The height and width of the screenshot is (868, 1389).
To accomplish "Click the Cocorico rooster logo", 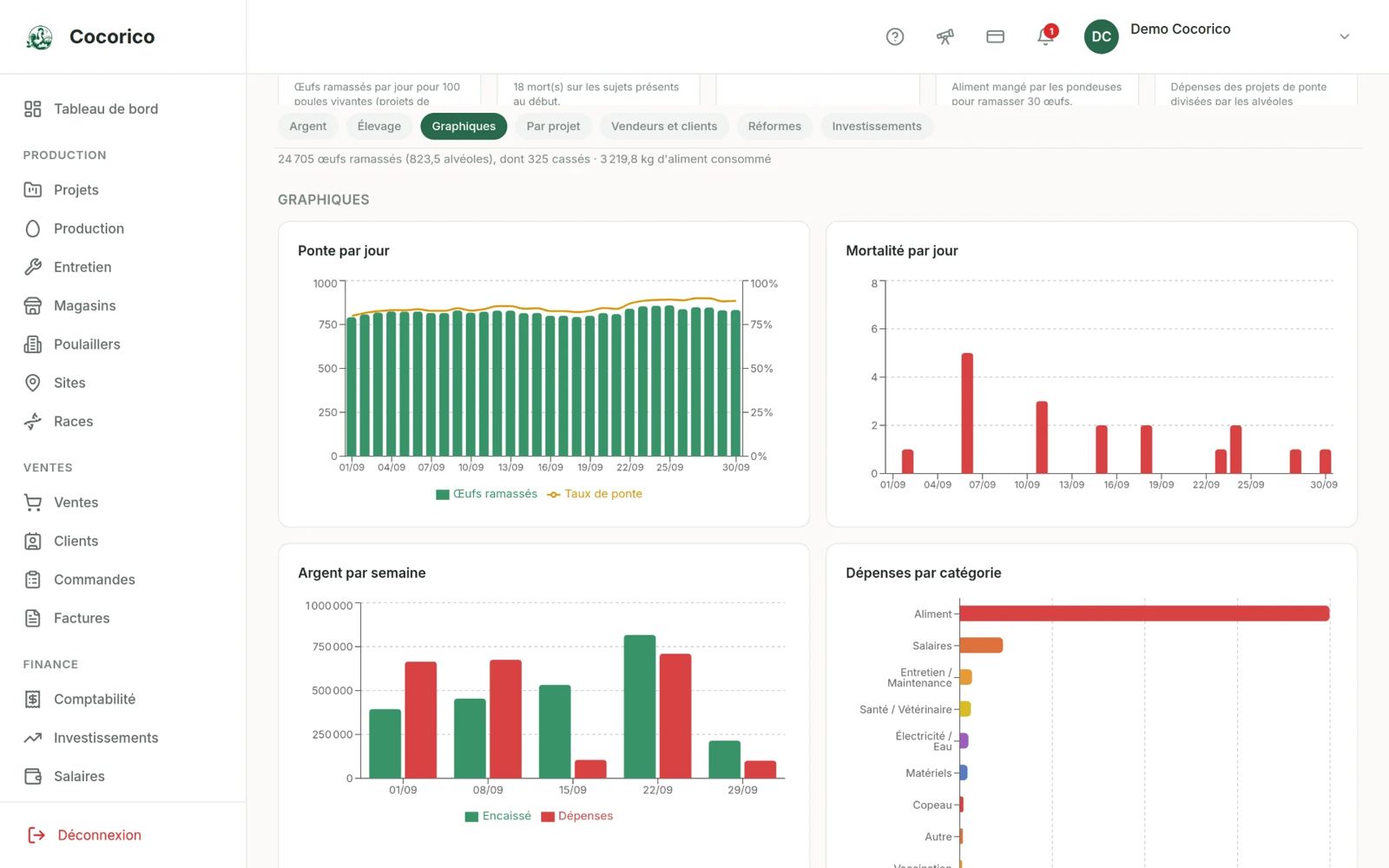I will pos(39,37).
